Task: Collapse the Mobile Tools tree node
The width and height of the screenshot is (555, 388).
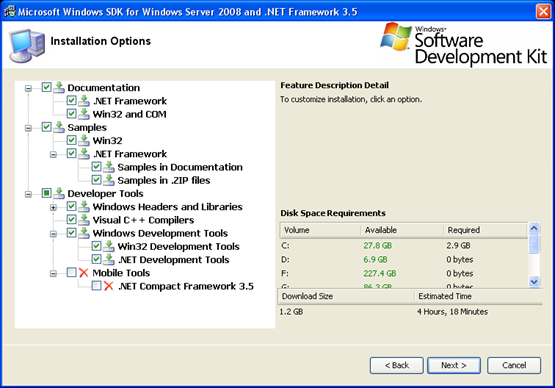Action: pos(53,274)
